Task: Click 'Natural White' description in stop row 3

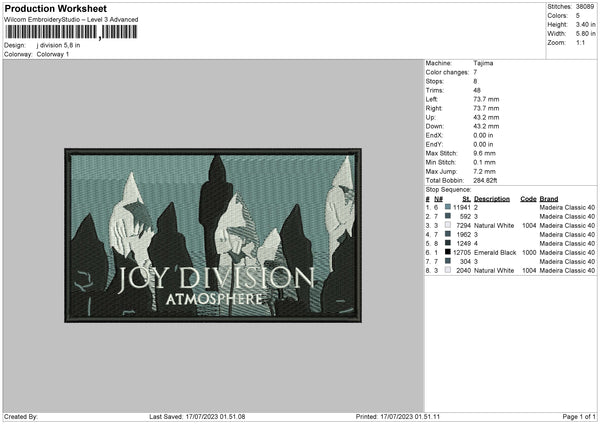Action: pyautogui.click(x=494, y=225)
